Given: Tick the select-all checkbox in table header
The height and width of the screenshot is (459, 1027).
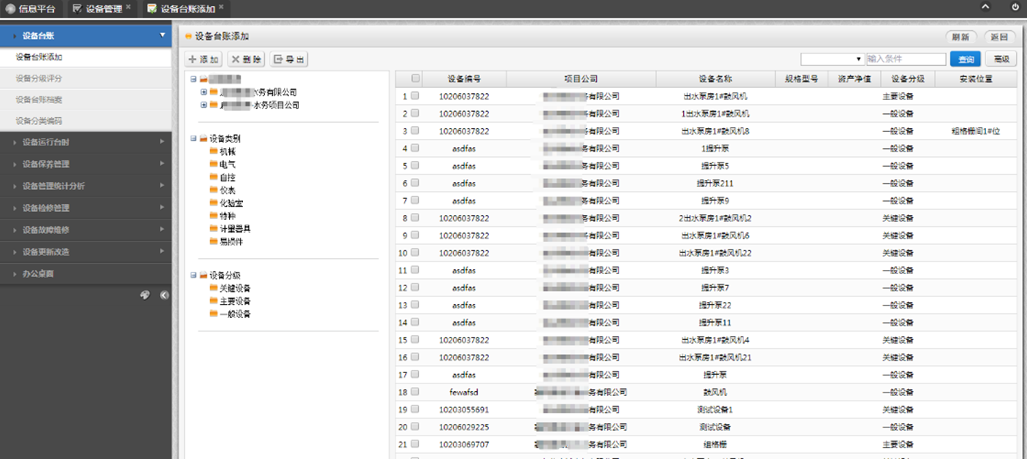Looking at the screenshot, I should (415, 79).
